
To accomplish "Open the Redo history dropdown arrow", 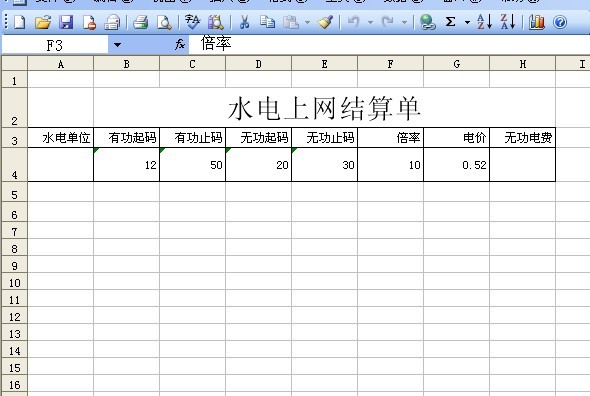I will pyautogui.click(x=404, y=22).
